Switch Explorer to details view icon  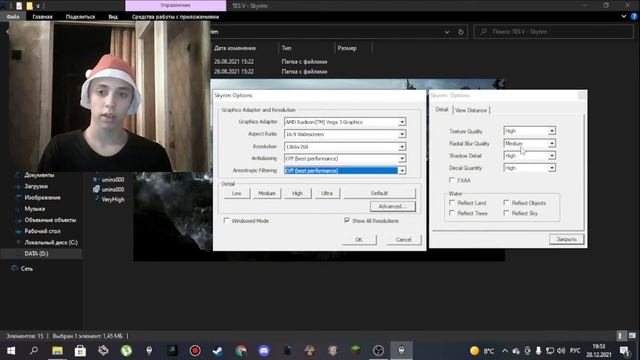tap(620, 336)
